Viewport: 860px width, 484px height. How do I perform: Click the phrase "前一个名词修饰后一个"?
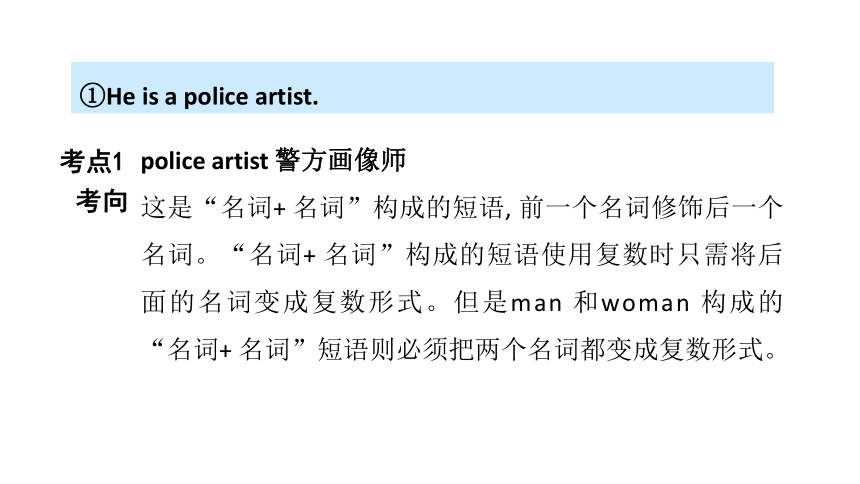click(x=651, y=208)
